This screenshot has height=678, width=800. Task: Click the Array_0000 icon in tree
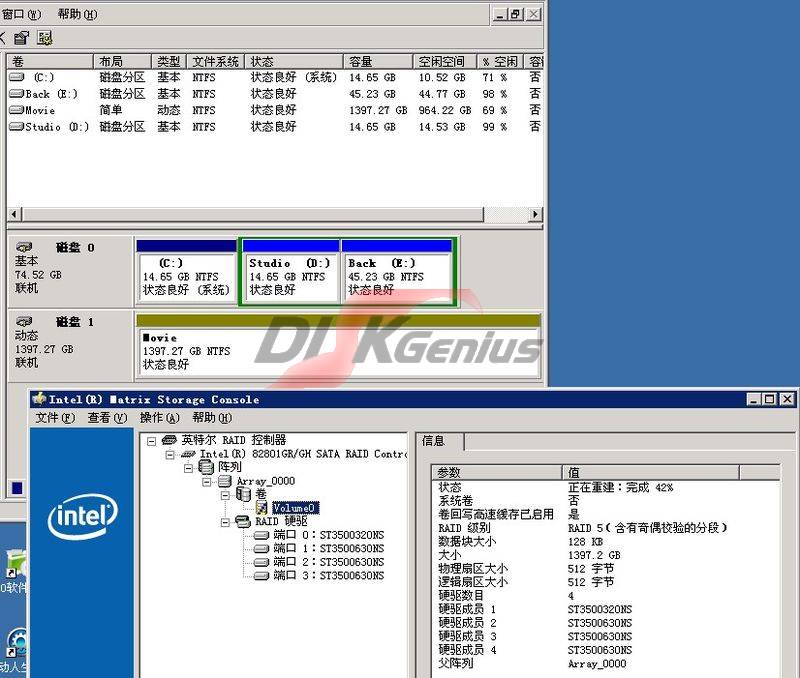pyautogui.click(x=225, y=481)
